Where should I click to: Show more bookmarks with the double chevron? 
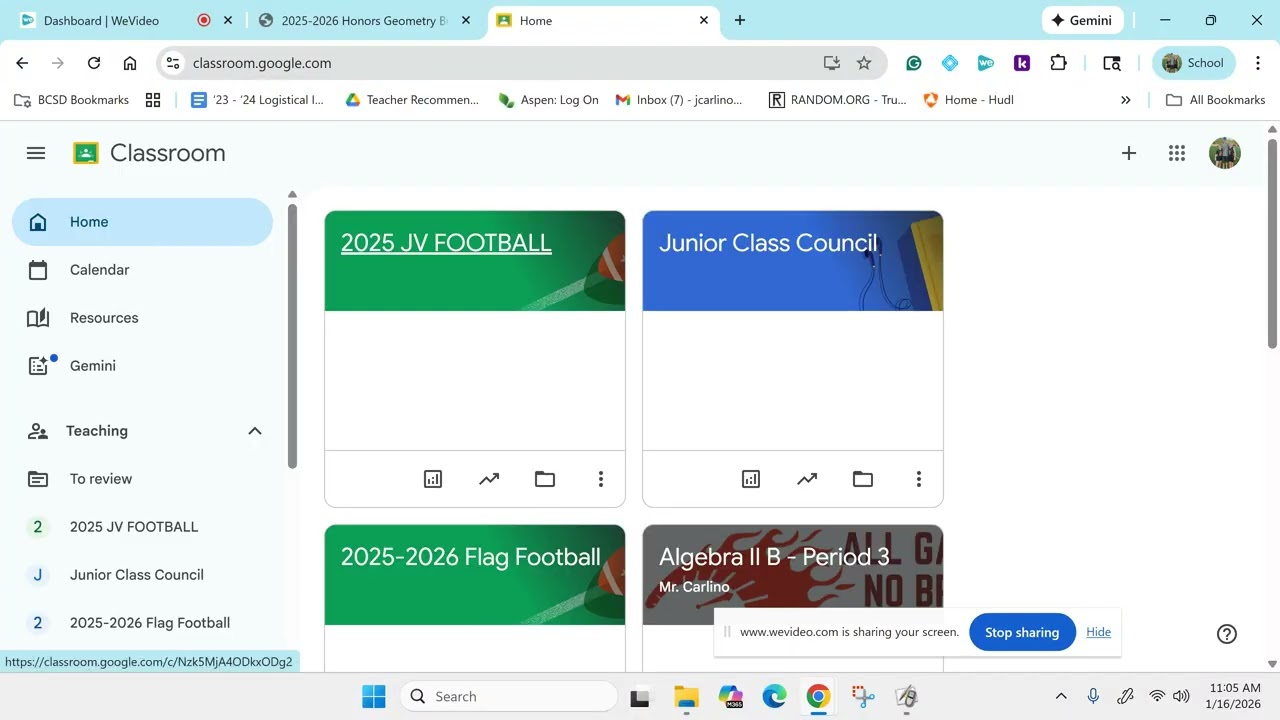point(1126,100)
